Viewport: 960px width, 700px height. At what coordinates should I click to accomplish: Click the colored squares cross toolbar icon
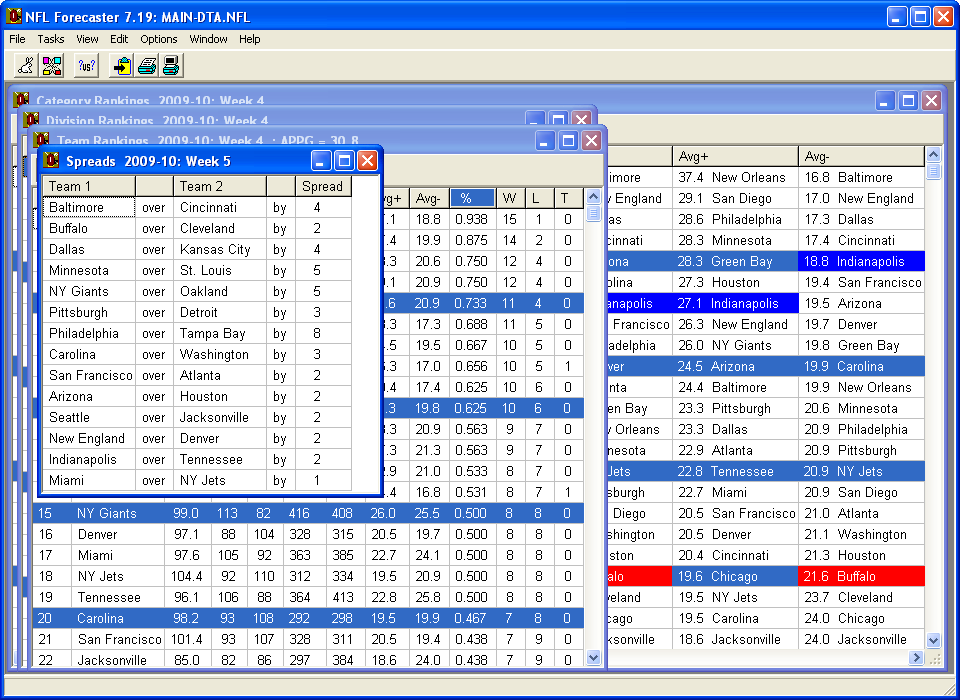coord(51,65)
